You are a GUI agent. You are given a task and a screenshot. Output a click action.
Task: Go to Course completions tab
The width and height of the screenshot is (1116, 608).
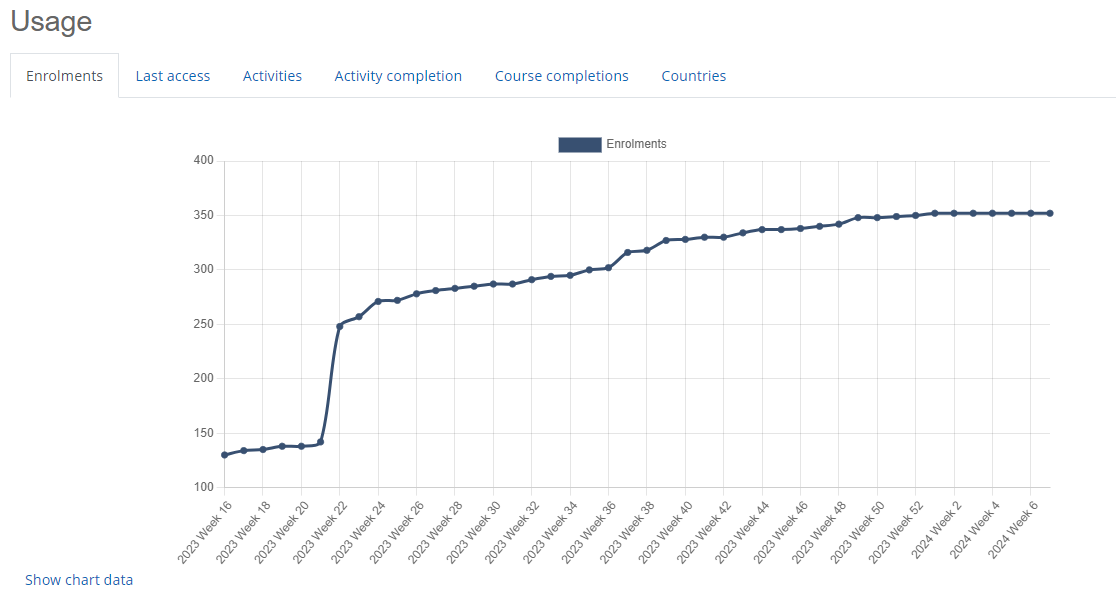point(561,76)
